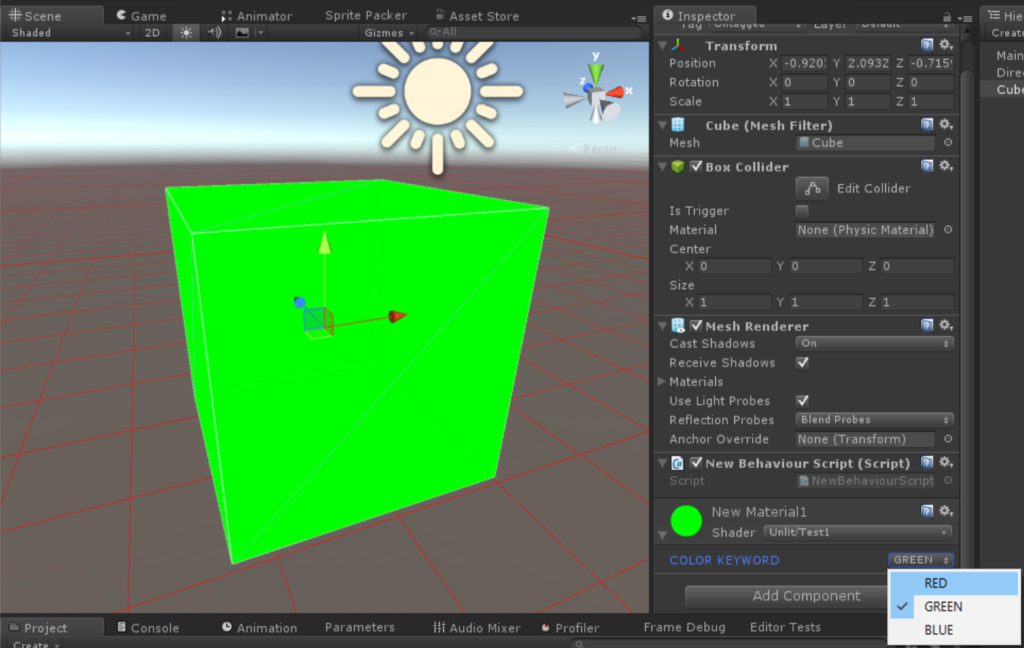The image size is (1024, 648).
Task: Open Cube Mesh Filter gear menu
Action: pos(946,125)
